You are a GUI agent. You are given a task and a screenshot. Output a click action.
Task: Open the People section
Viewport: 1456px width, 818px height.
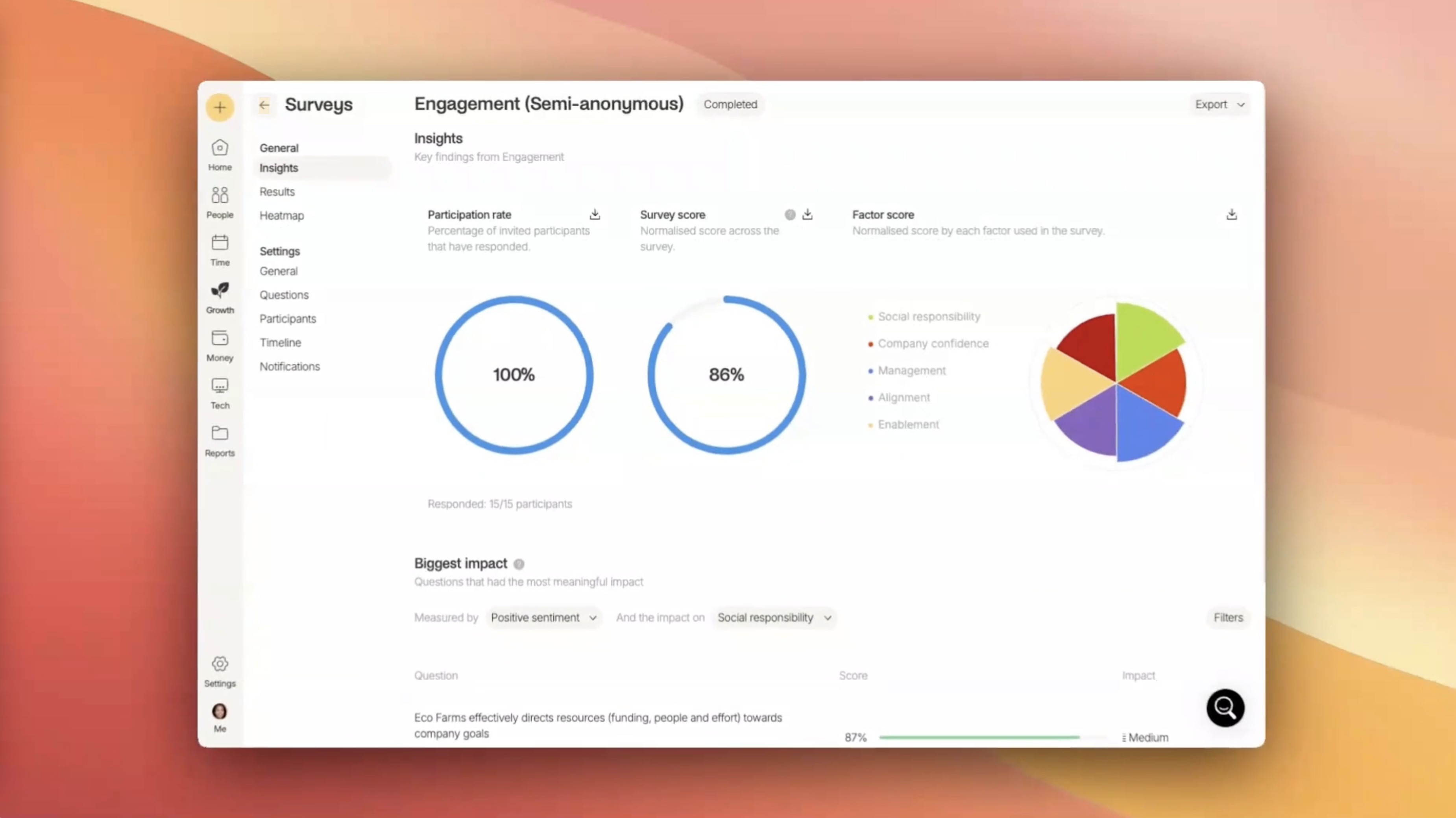pos(220,202)
